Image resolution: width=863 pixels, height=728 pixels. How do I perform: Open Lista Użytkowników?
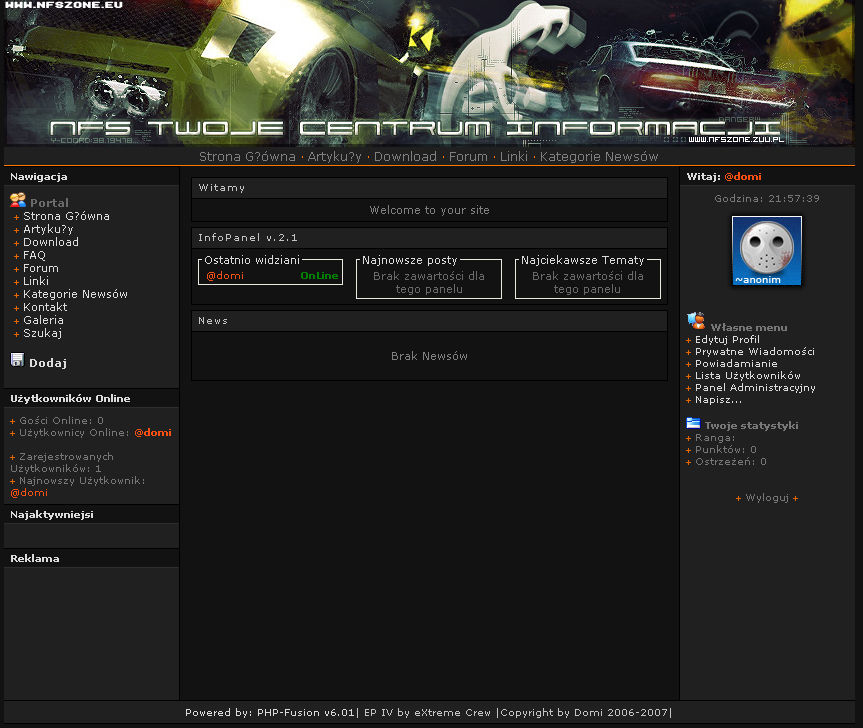[x=747, y=375]
